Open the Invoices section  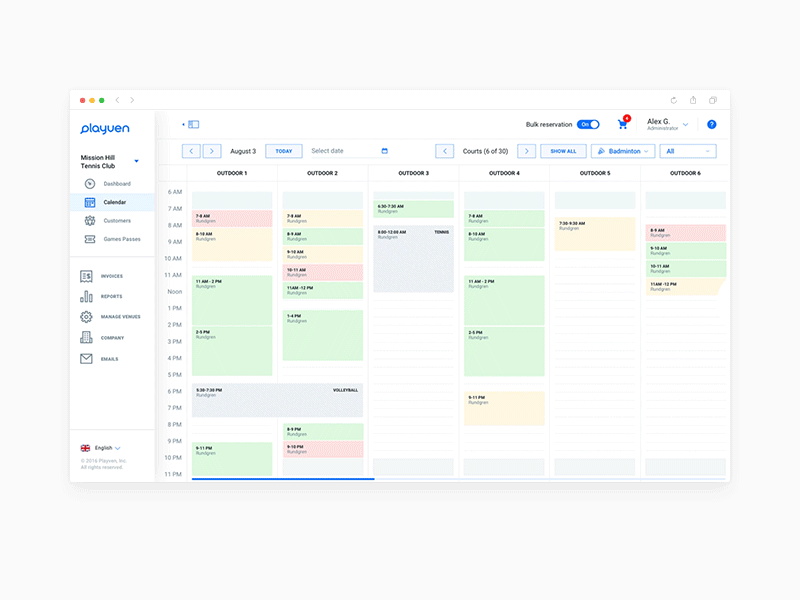112,277
